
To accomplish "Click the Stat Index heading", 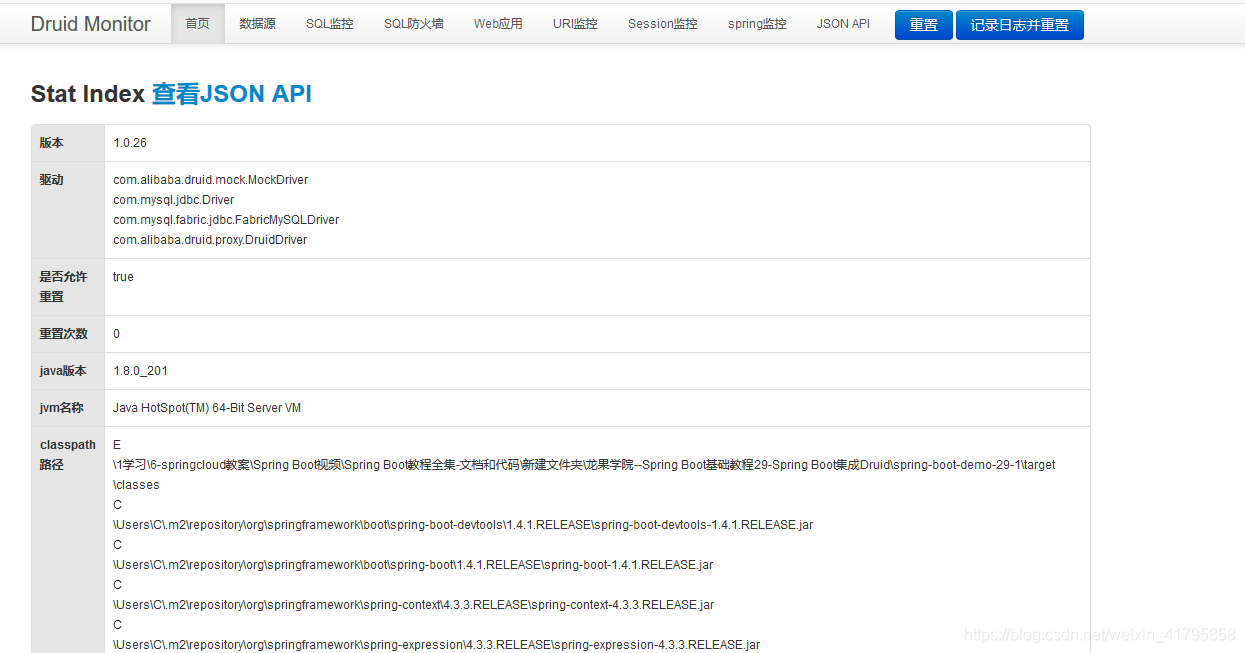I will coord(88,94).
